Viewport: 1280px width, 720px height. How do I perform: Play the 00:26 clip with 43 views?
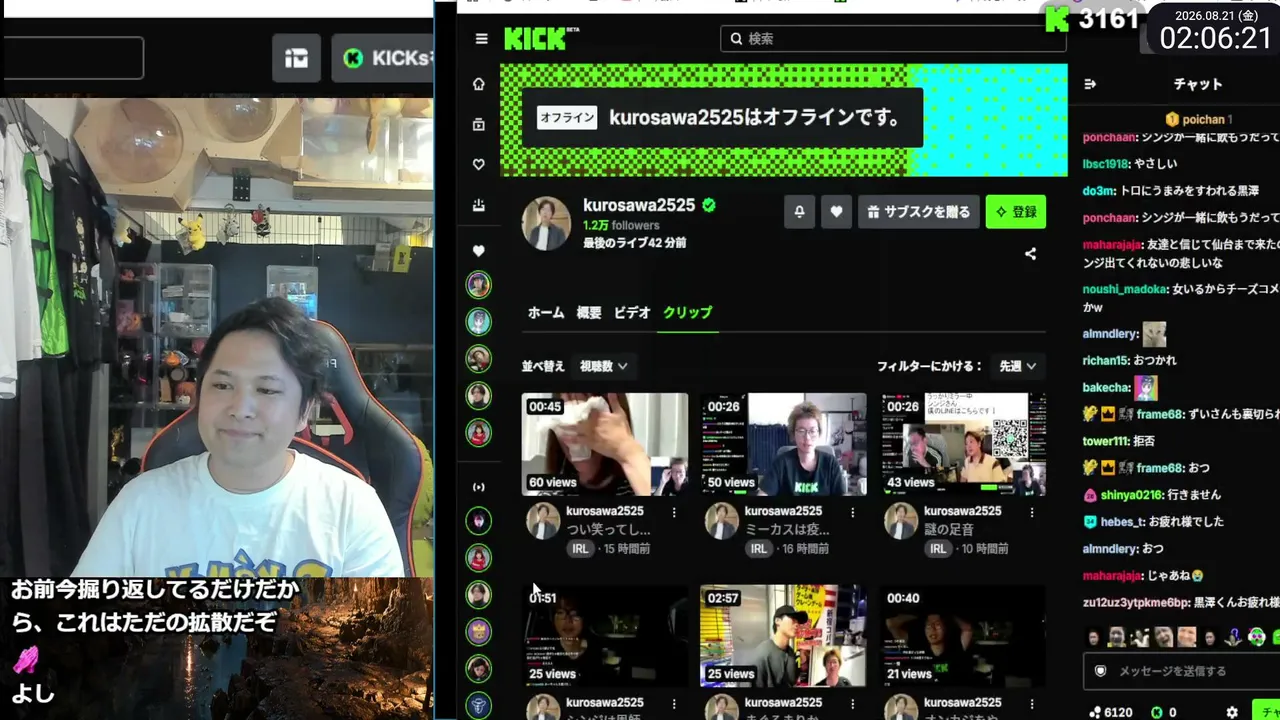963,444
